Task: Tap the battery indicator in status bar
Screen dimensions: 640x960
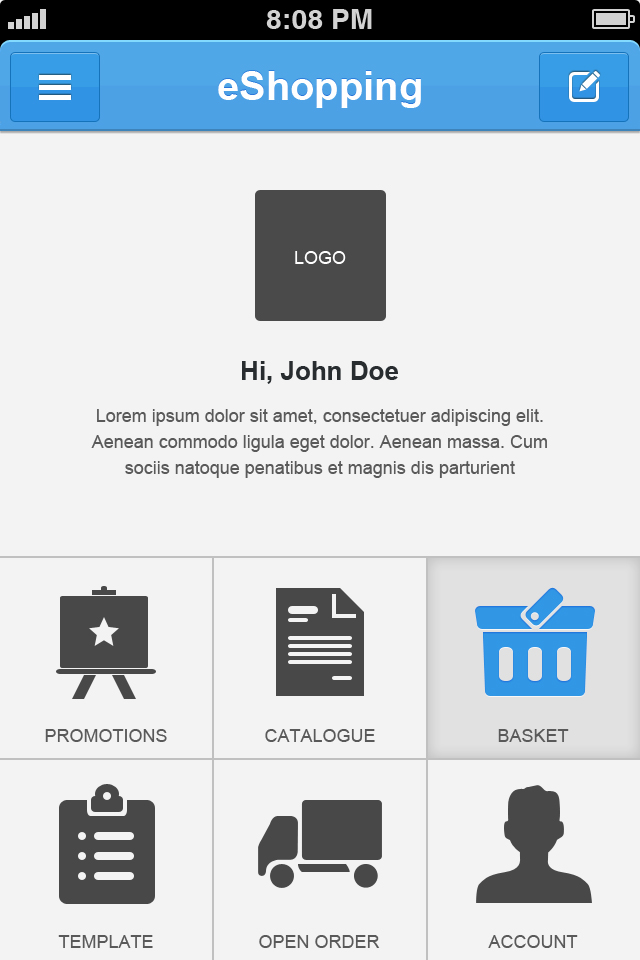Action: [611, 19]
